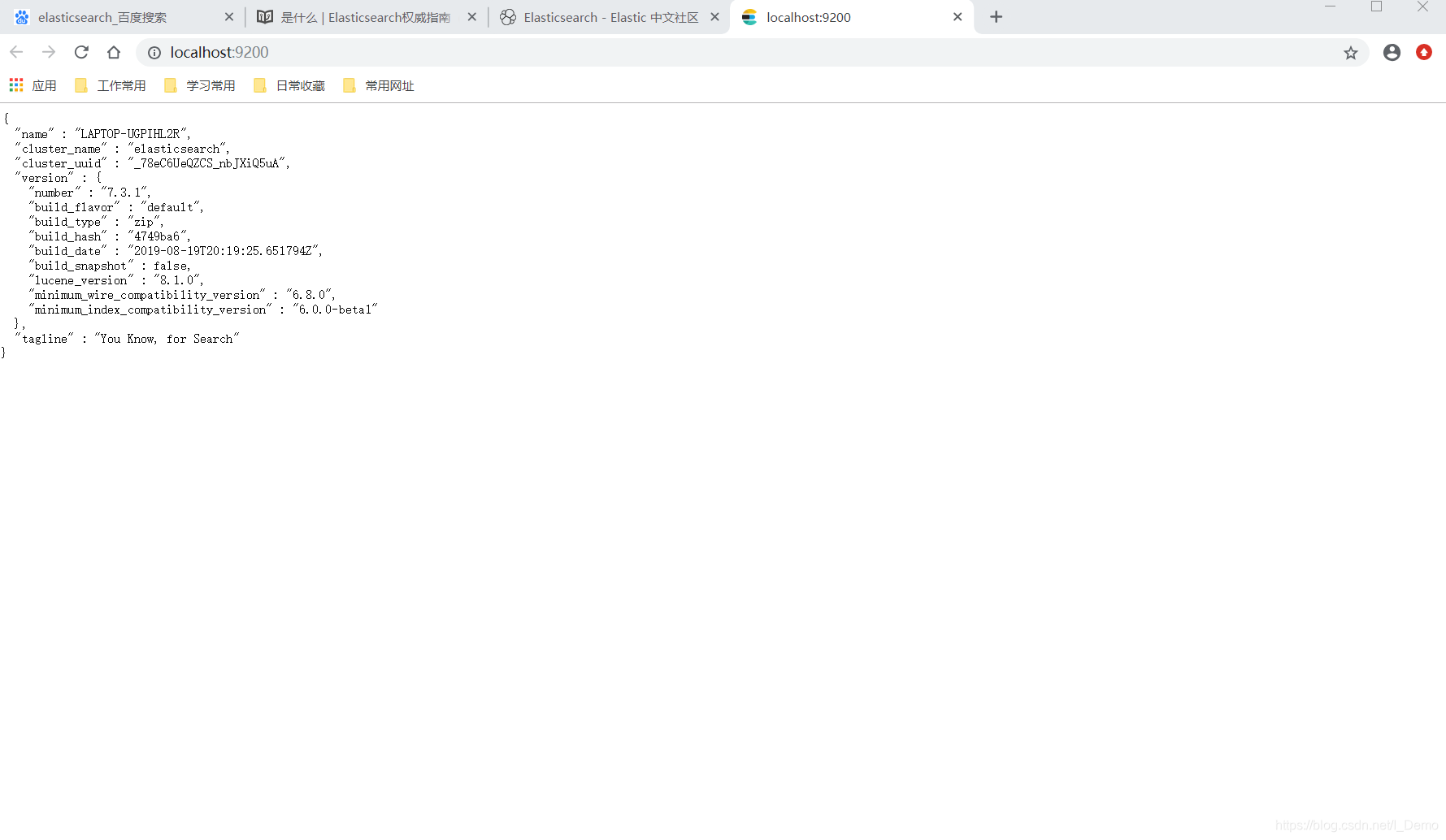
Task: Go forward to next page
Action: [x=49, y=52]
